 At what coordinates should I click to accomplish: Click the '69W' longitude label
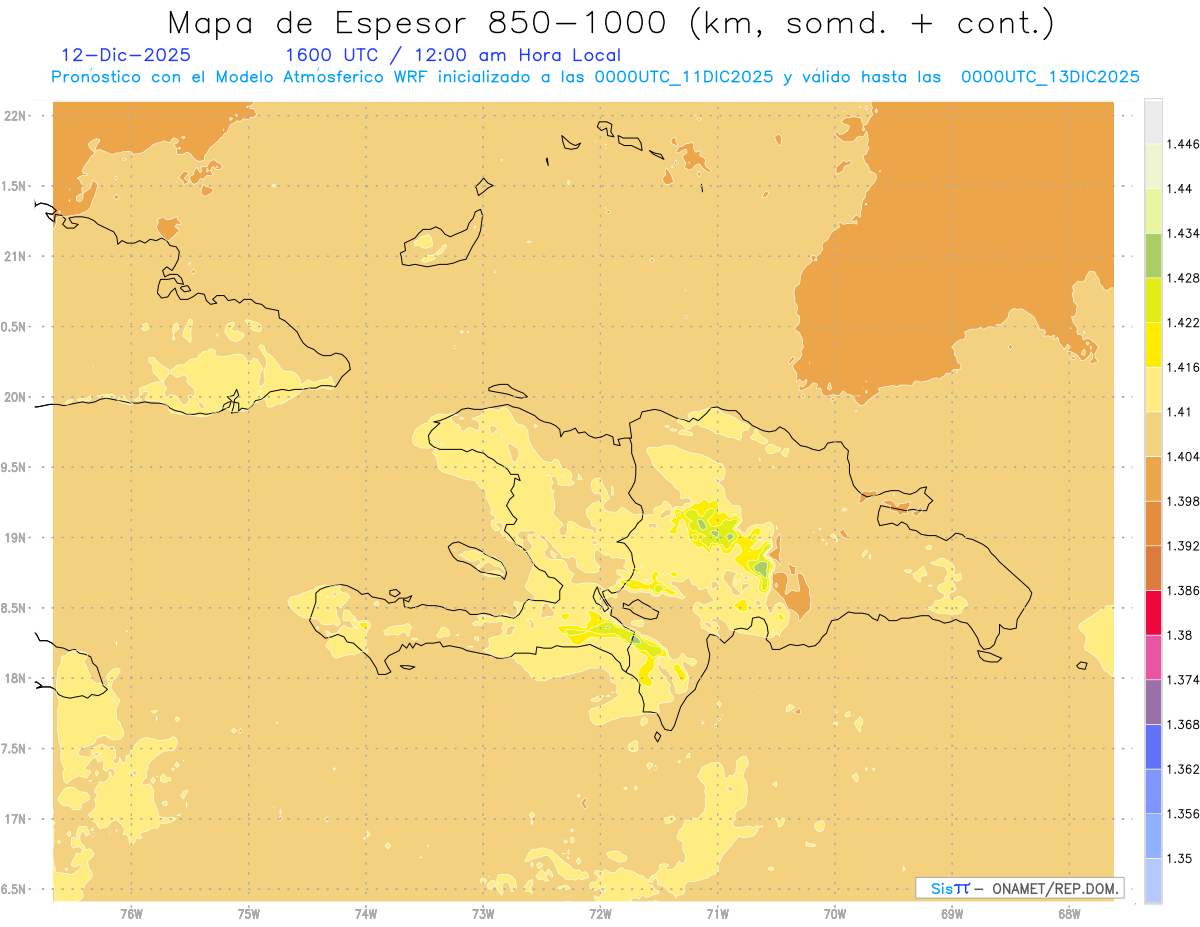952,914
